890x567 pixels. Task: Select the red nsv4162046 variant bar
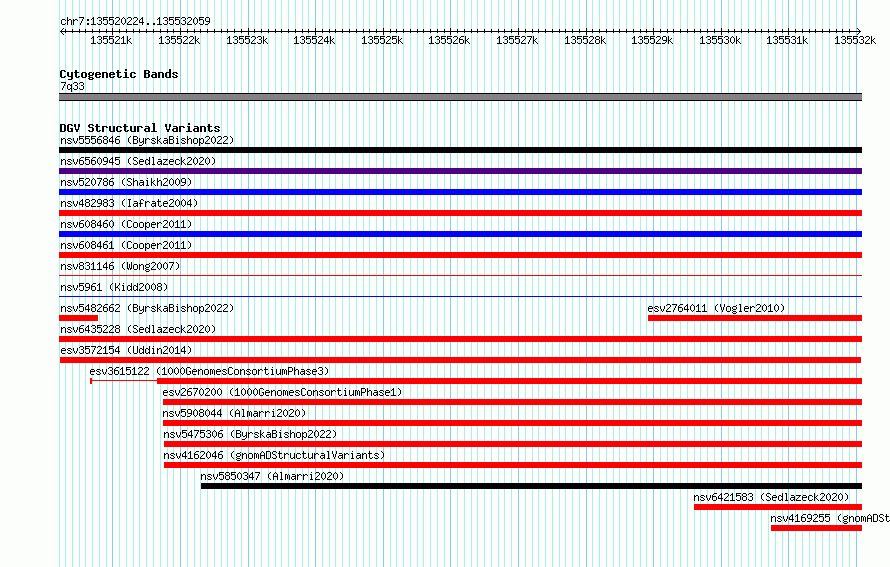(513, 465)
